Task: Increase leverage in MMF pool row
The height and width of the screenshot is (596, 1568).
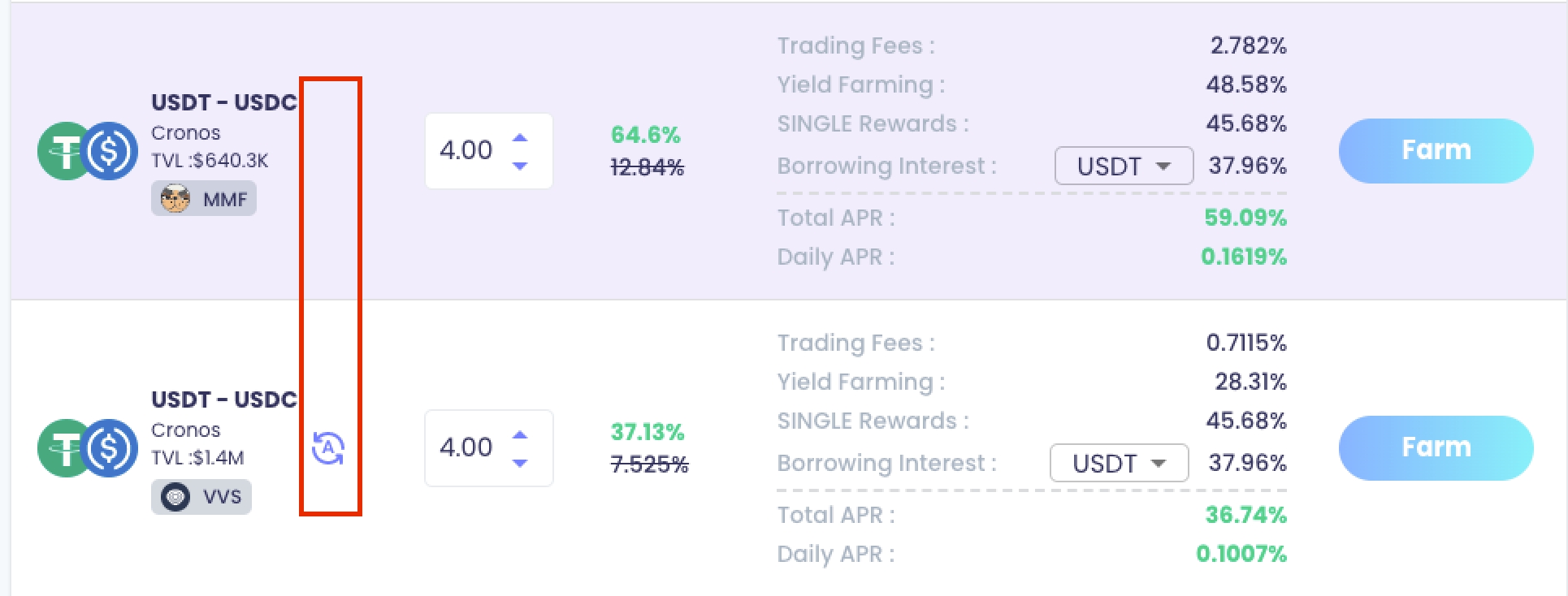Action: [x=520, y=137]
